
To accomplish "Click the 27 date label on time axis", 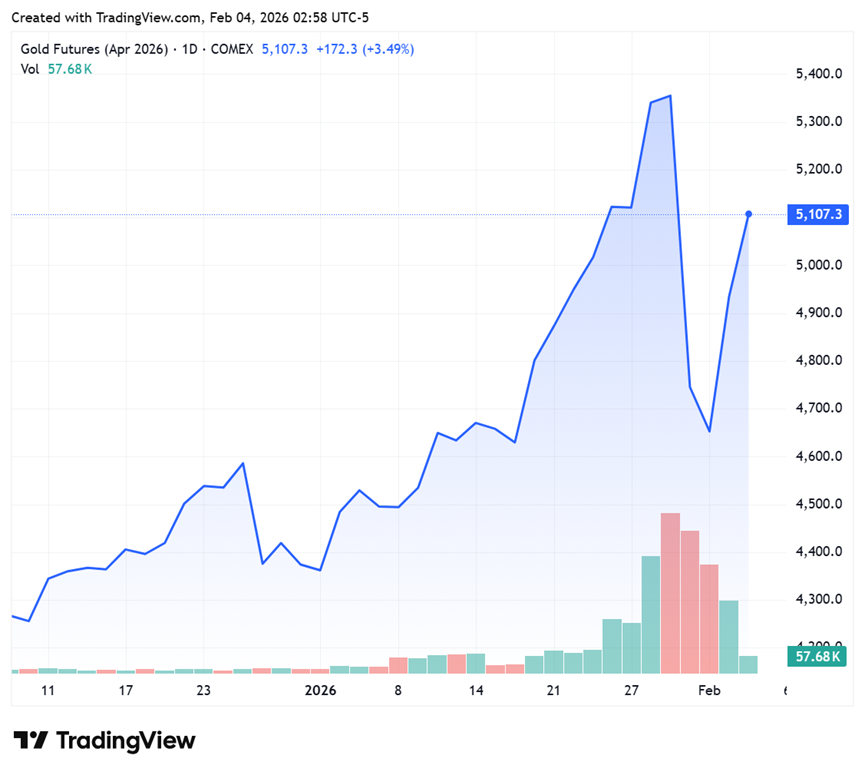I will pos(631,691).
